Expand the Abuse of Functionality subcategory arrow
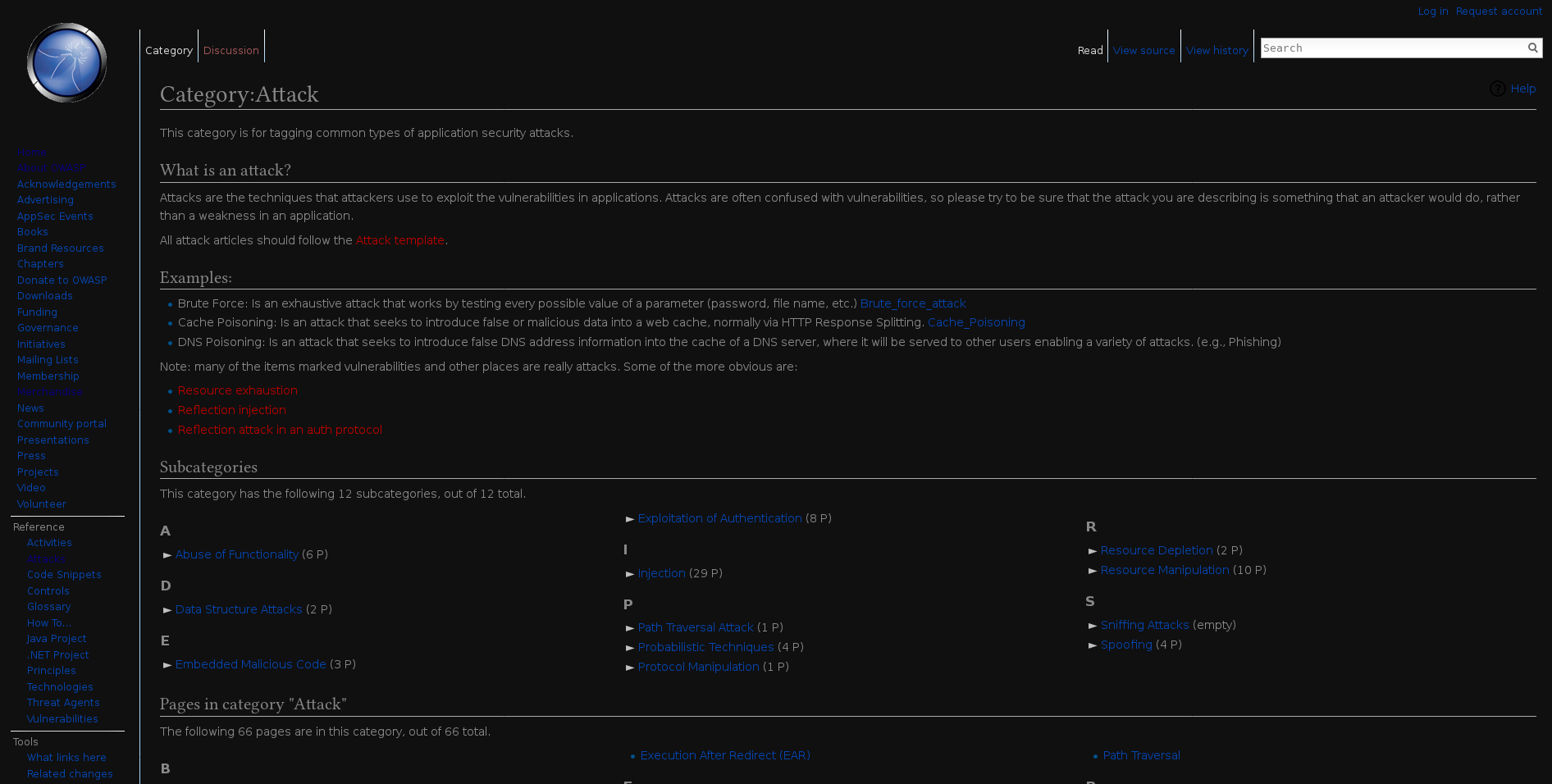Image resolution: width=1552 pixels, height=784 pixels. pyautogui.click(x=167, y=555)
